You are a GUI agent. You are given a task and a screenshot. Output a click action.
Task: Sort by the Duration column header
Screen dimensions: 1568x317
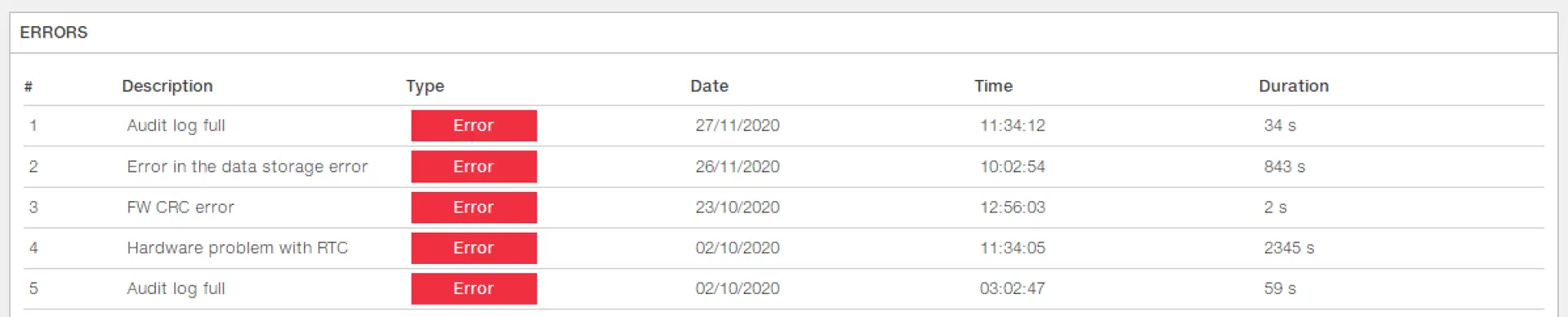click(x=1294, y=86)
